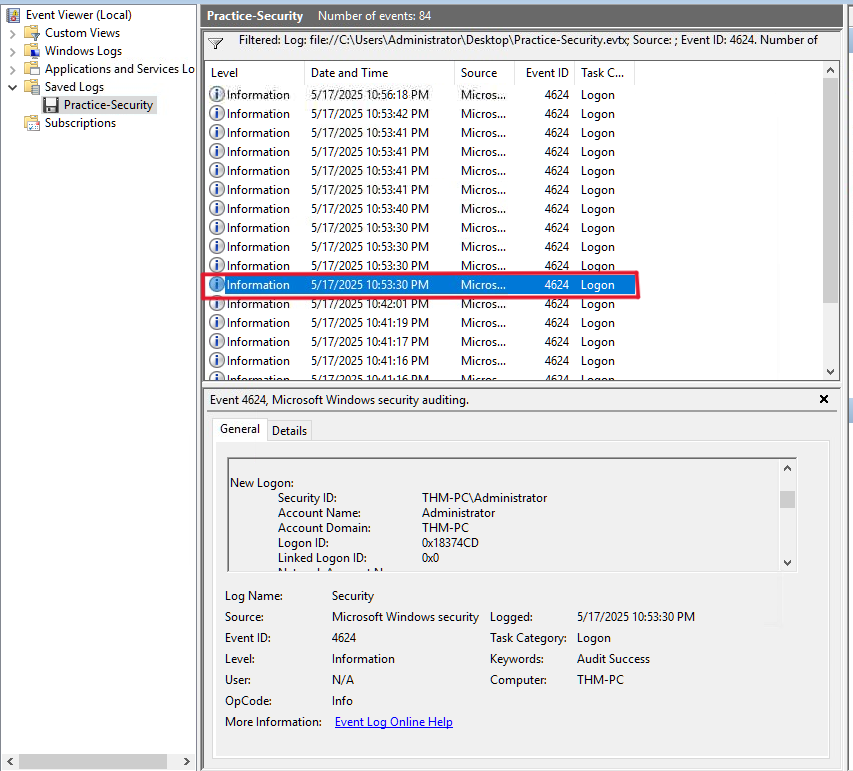Select the Practice-Security saved log icon
The height and width of the screenshot is (771, 853).
click(x=51, y=105)
